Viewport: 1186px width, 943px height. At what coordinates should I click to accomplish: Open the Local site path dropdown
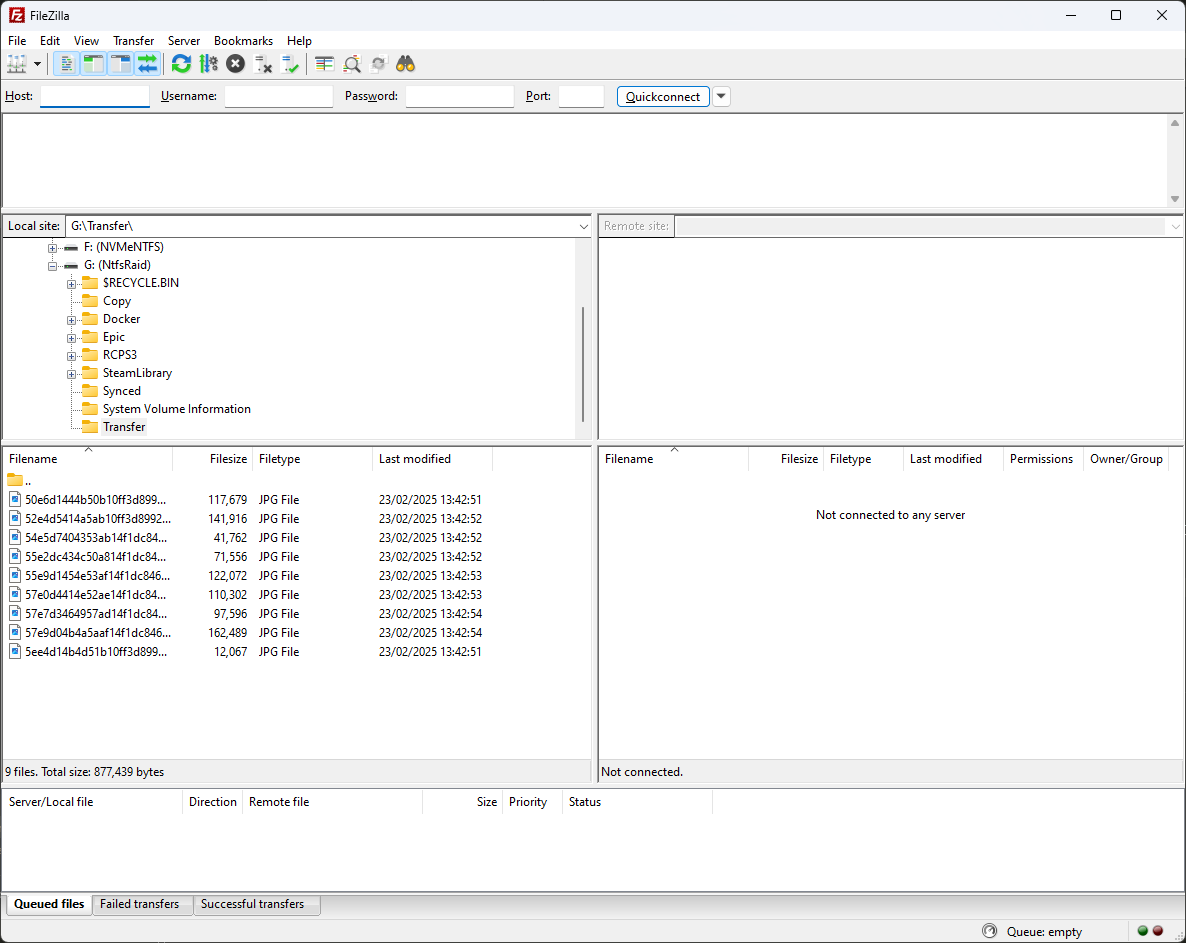(583, 225)
